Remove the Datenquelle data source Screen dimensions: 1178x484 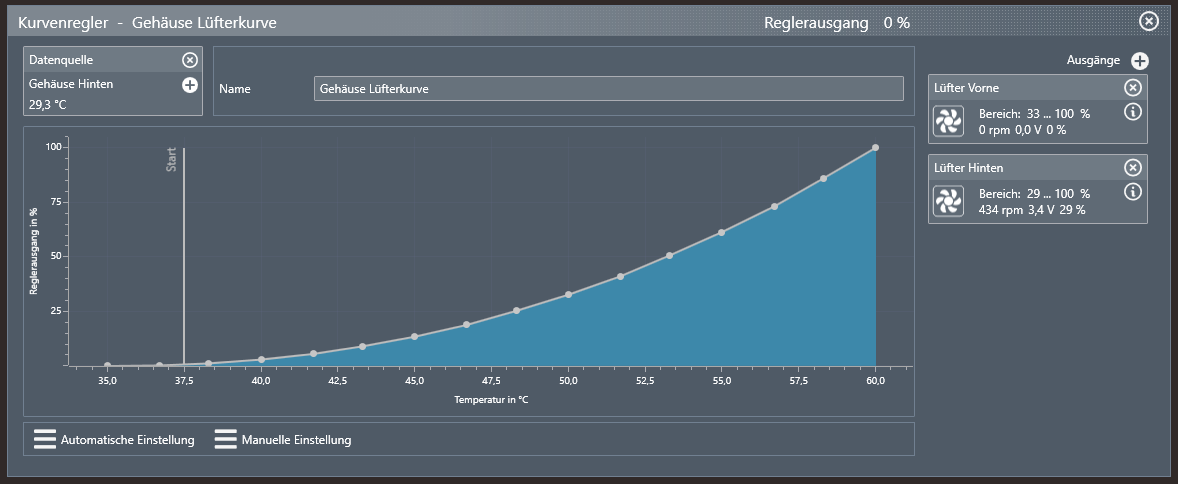point(190,60)
